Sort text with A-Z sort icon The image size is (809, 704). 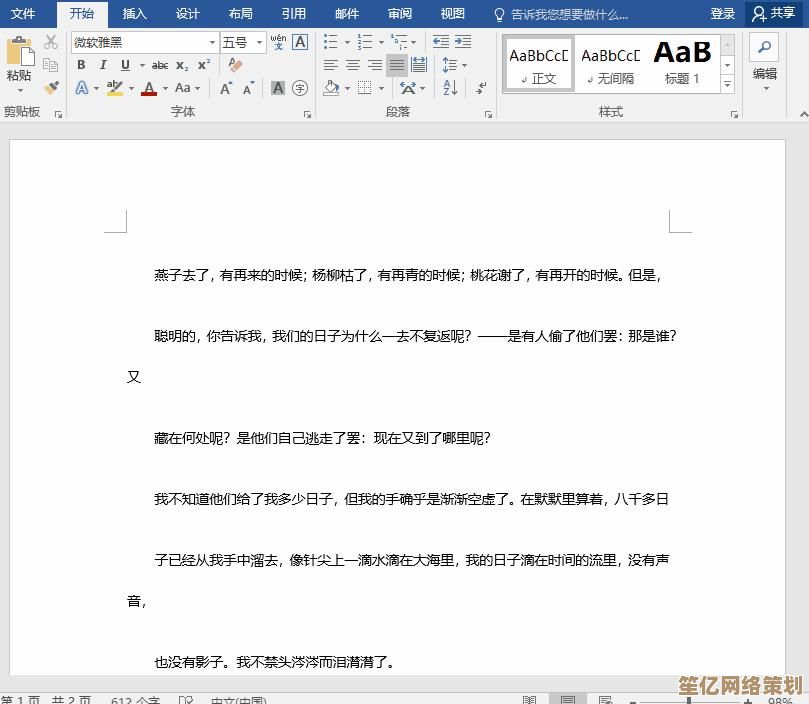coord(450,88)
